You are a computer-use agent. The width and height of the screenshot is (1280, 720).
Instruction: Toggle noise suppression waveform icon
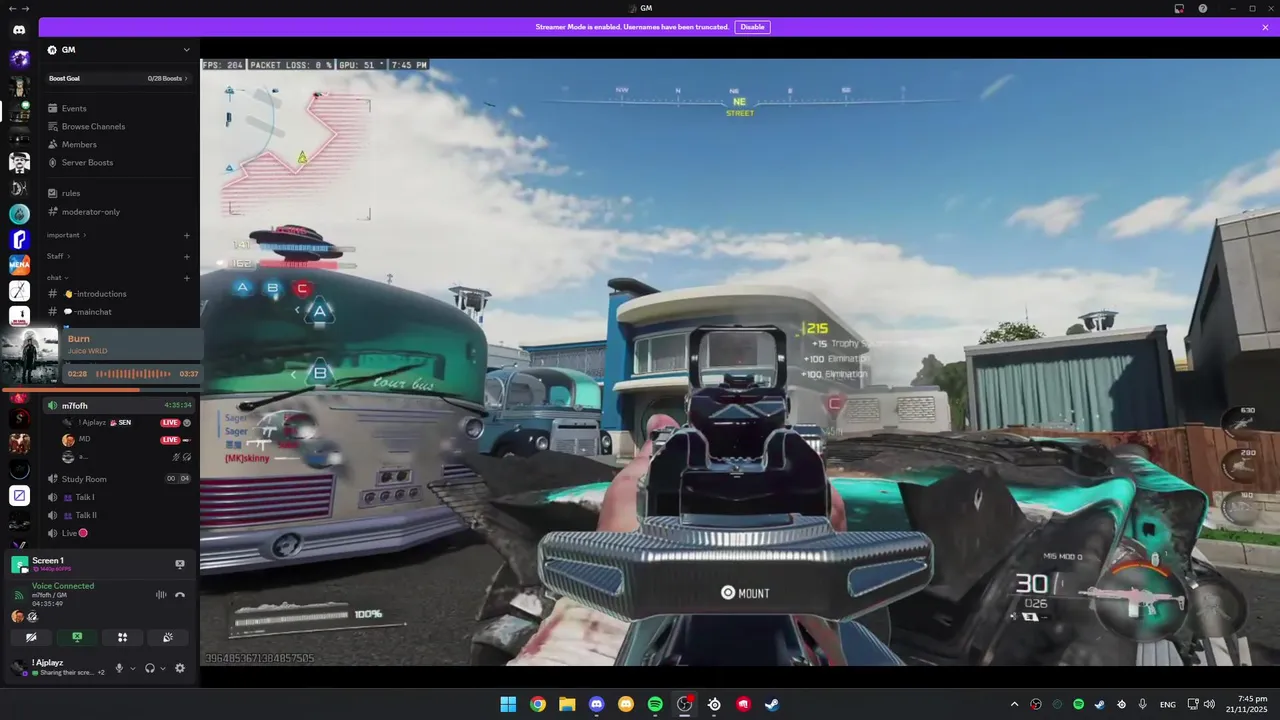[x=161, y=594]
